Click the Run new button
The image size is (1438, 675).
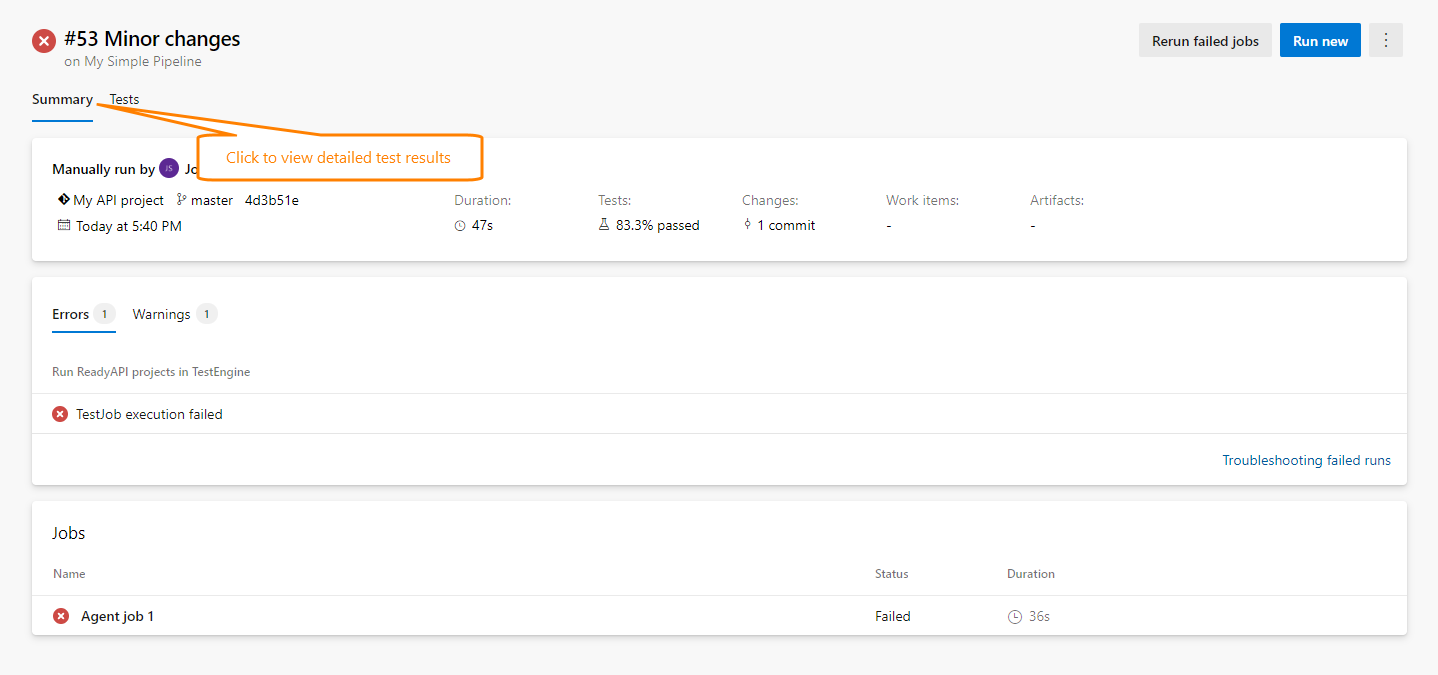1320,40
